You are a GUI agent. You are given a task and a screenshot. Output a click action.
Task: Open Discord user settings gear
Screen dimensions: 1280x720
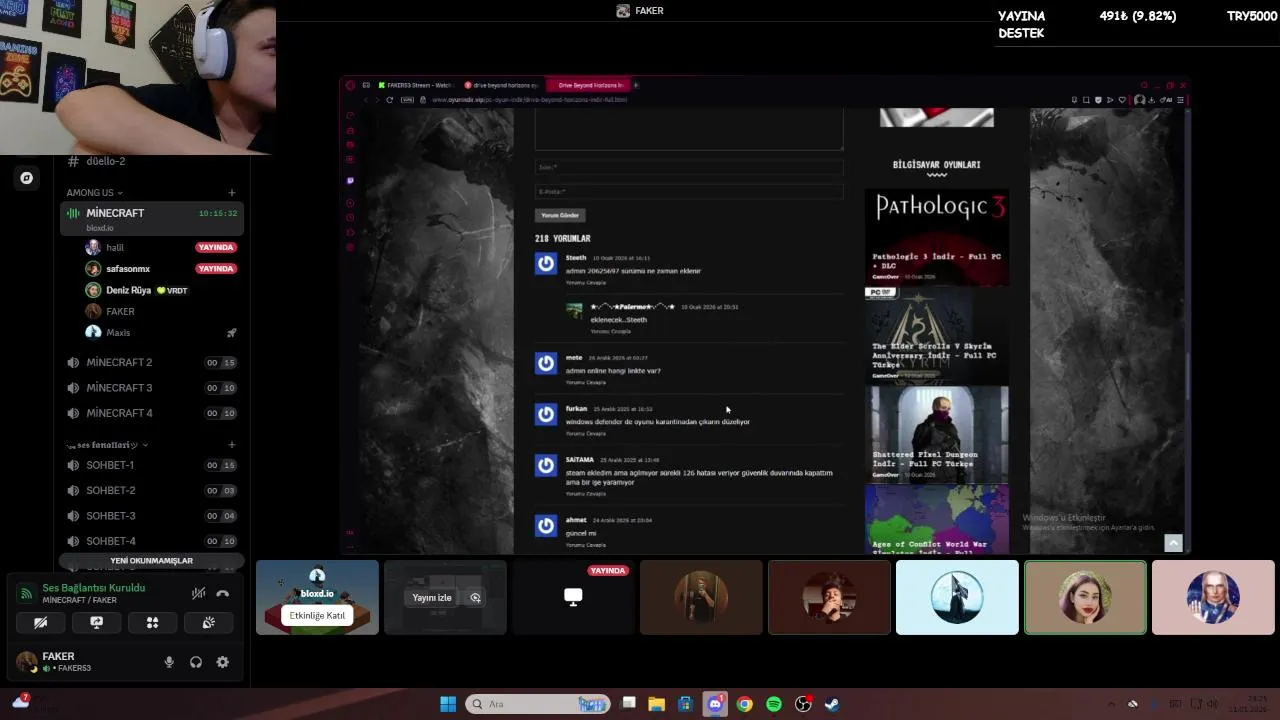(222, 662)
